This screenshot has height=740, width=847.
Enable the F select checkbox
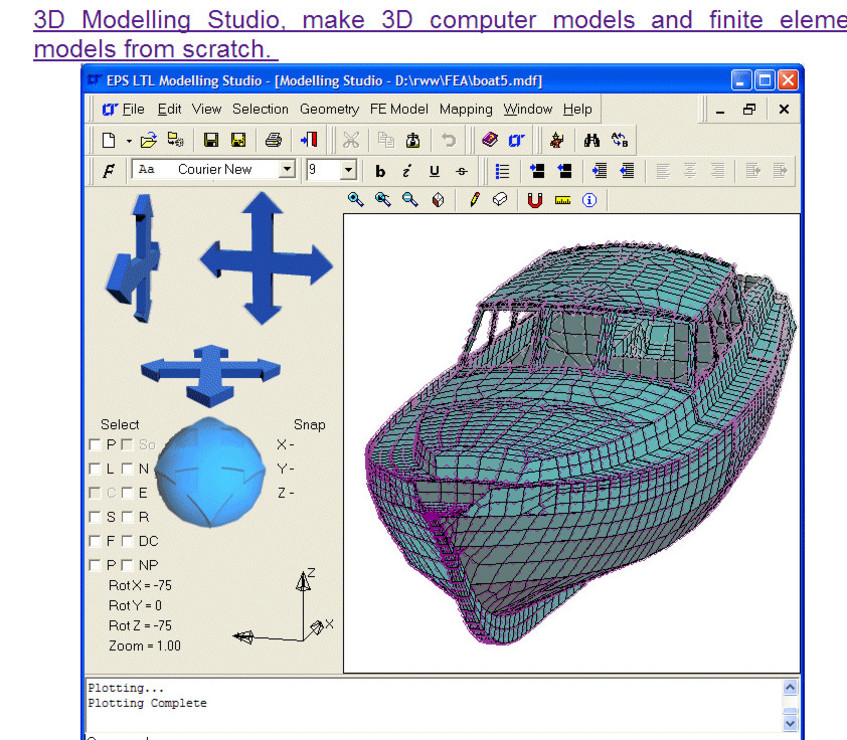95,541
